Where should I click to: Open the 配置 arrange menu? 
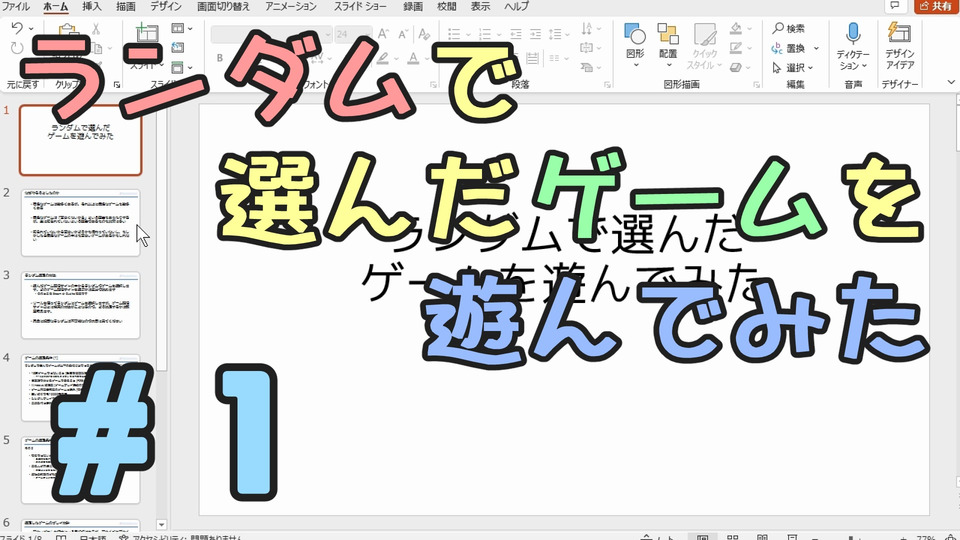[x=668, y=45]
